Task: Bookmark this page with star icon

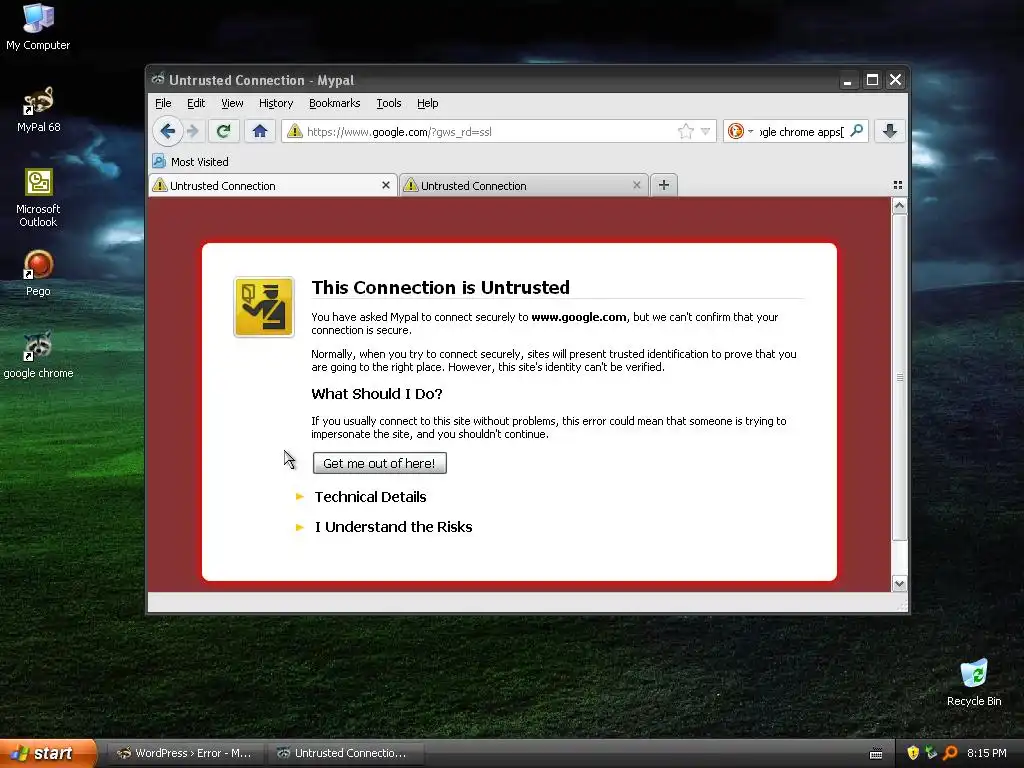Action: (x=685, y=131)
